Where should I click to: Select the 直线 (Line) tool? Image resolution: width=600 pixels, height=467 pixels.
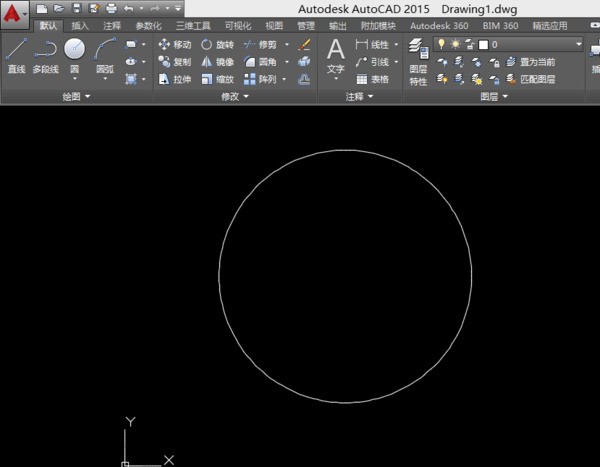tap(16, 56)
